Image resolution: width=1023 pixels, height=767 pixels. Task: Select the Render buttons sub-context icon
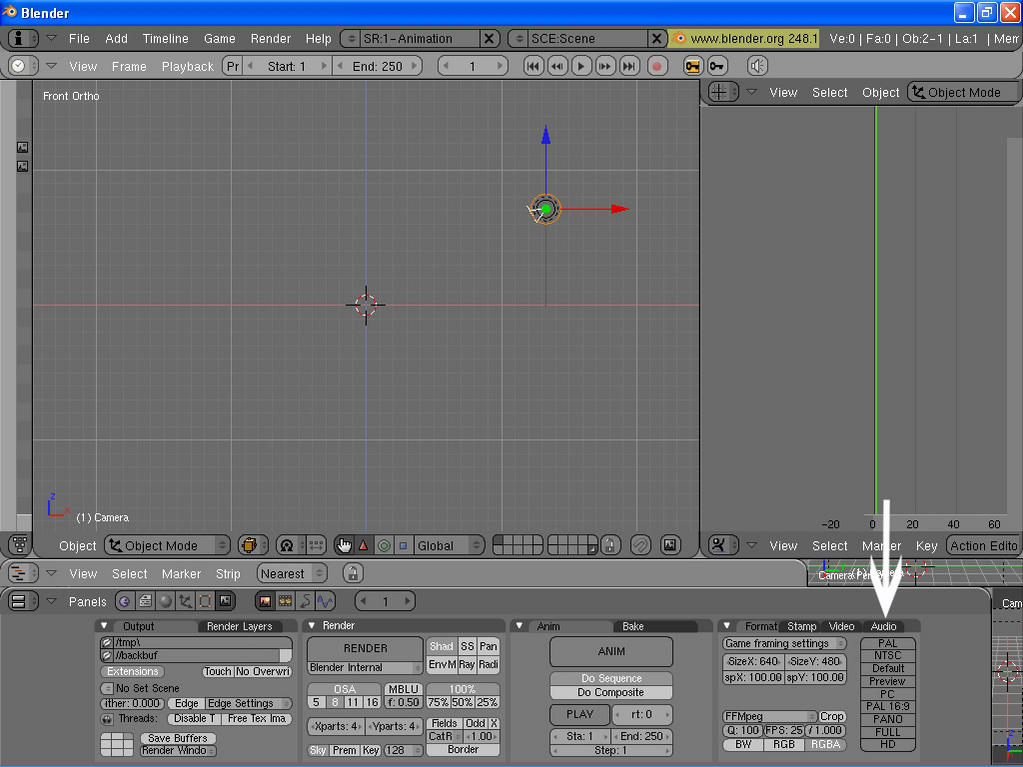tap(265, 601)
